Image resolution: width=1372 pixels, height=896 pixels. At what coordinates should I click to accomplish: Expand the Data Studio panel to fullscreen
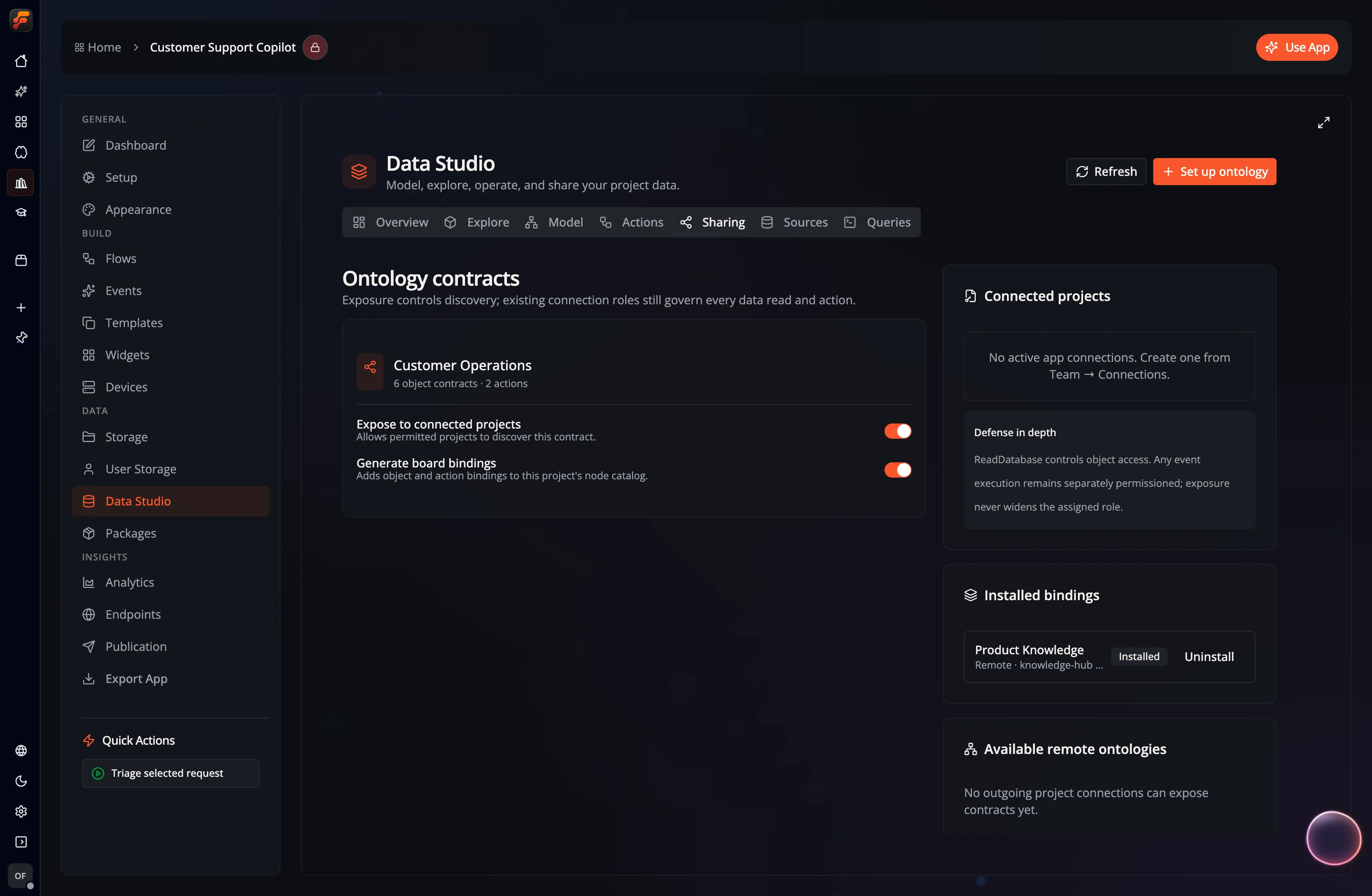click(1323, 122)
